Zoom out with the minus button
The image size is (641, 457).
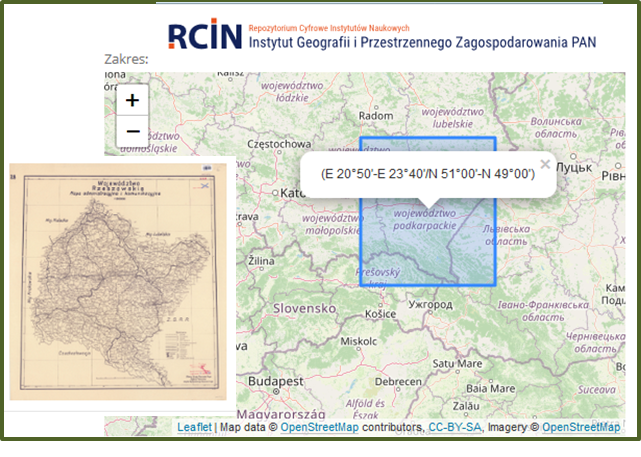click(x=132, y=130)
